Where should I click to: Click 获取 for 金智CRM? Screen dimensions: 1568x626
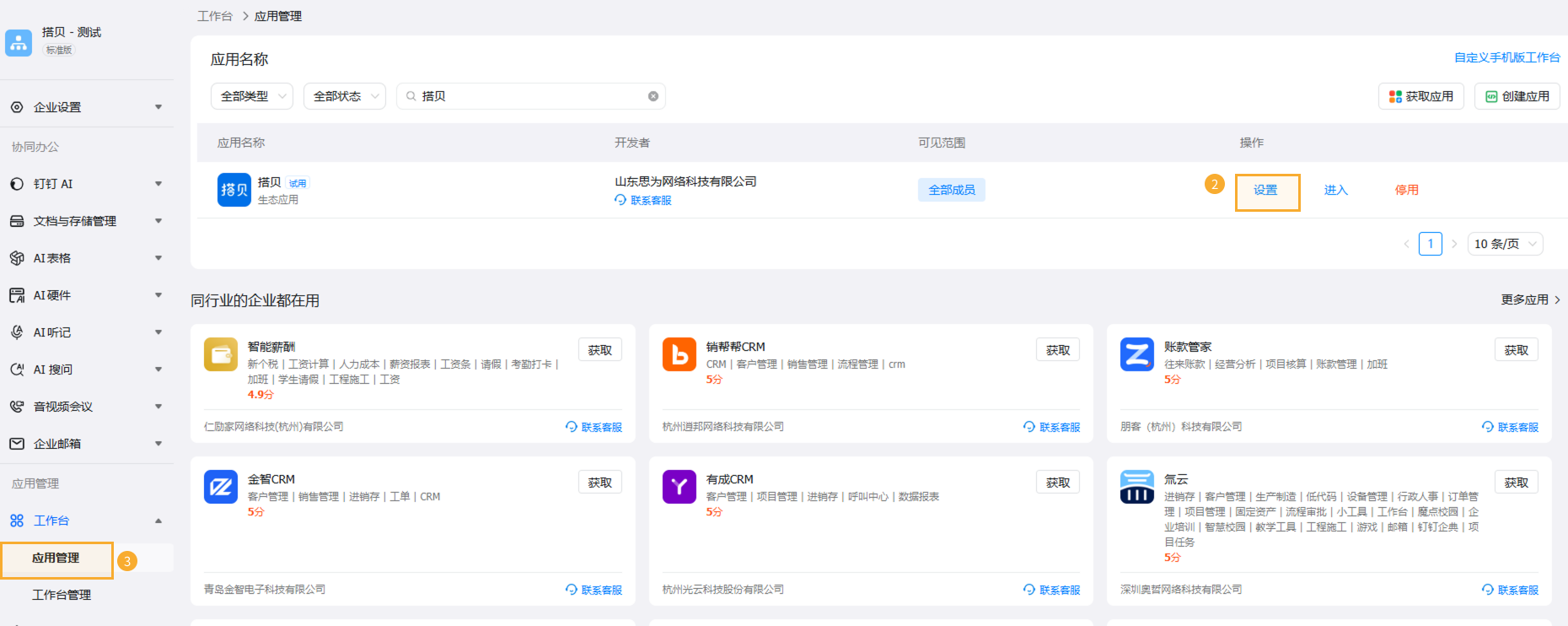(x=600, y=483)
